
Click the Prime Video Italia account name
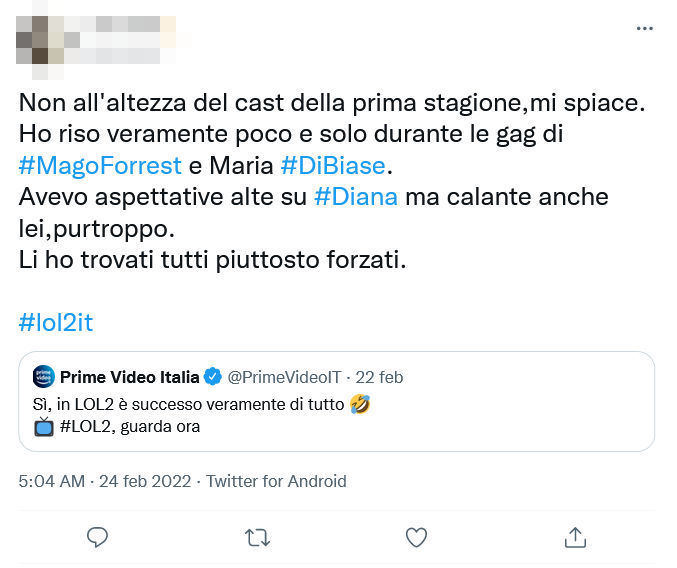pyautogui.click(x=130, y=377)
